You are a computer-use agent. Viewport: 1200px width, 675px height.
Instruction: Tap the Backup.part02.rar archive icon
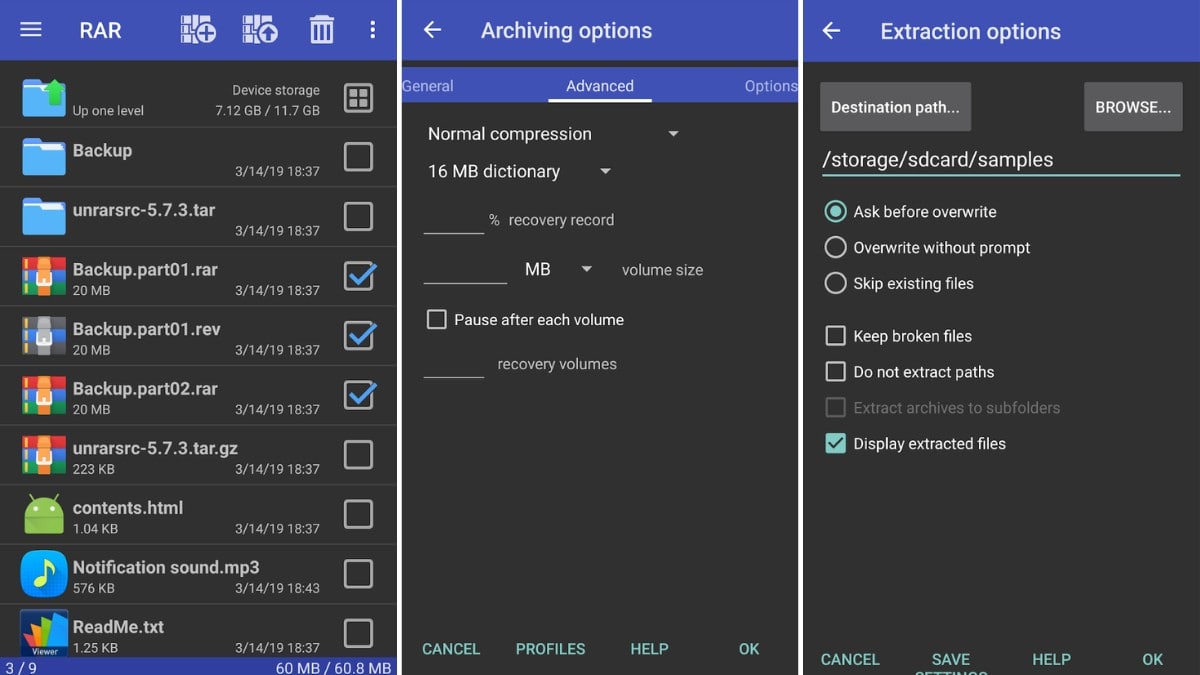pyautogui.click(x=44, y=395)
